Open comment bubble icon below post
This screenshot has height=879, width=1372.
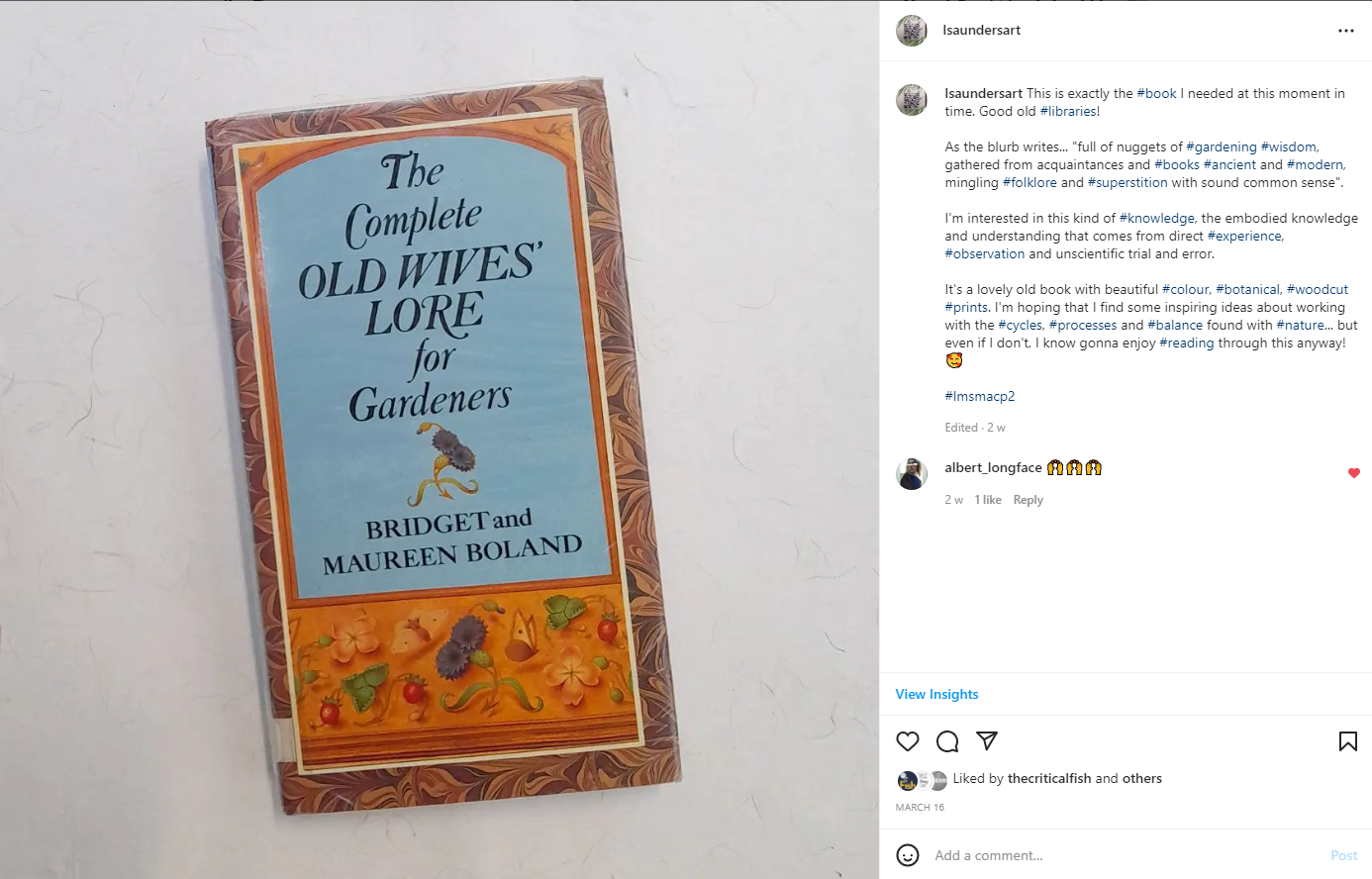947,741
